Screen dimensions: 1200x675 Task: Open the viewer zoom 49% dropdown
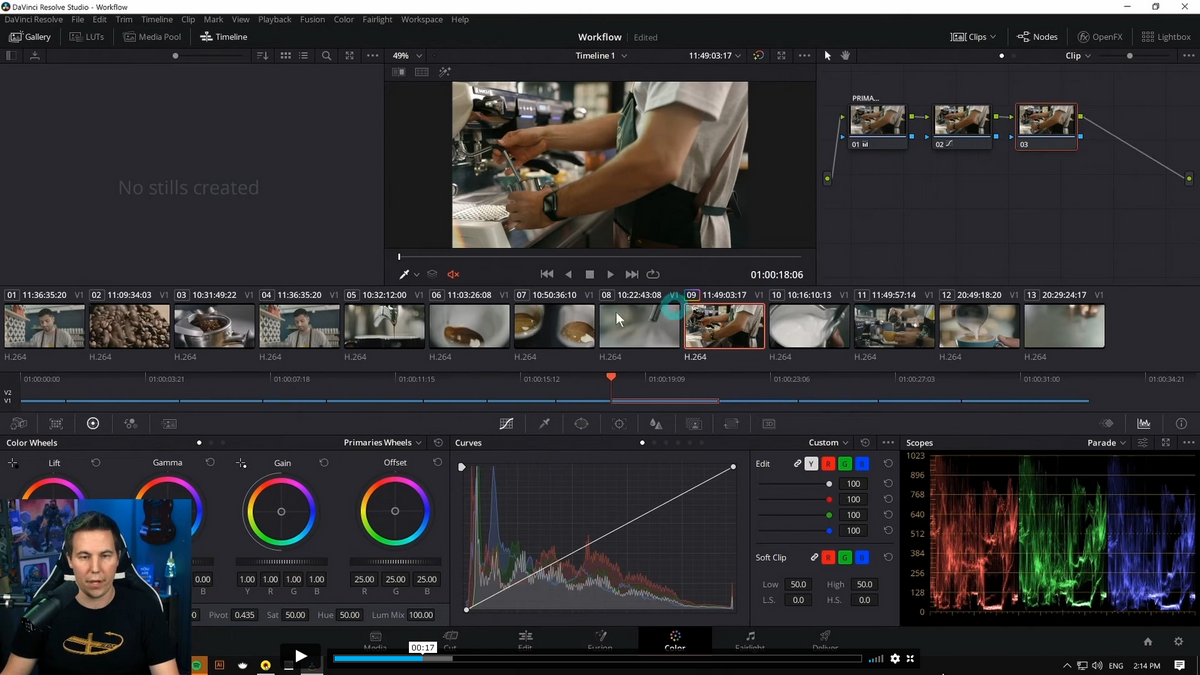407,56
